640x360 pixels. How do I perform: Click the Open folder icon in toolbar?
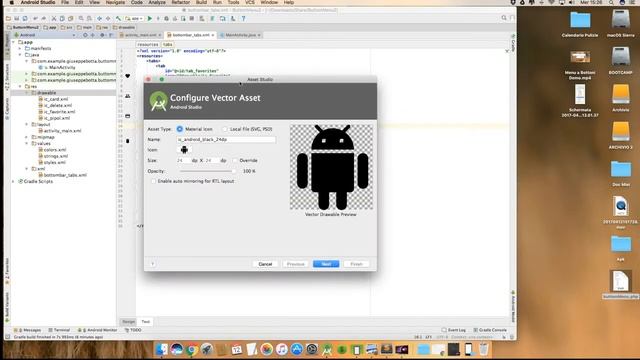pos(8,18)
